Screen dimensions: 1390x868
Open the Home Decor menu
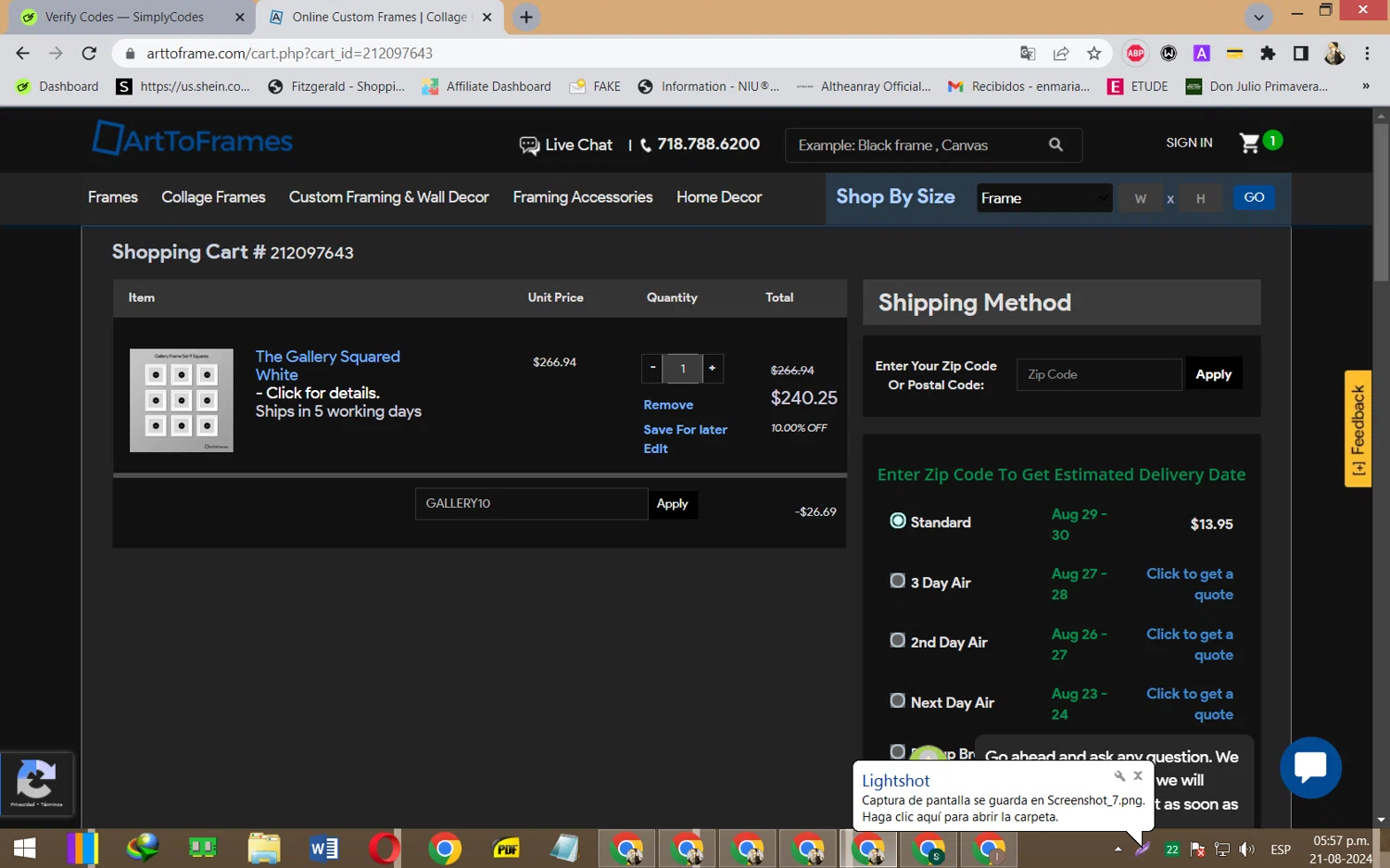pos(719,197)
